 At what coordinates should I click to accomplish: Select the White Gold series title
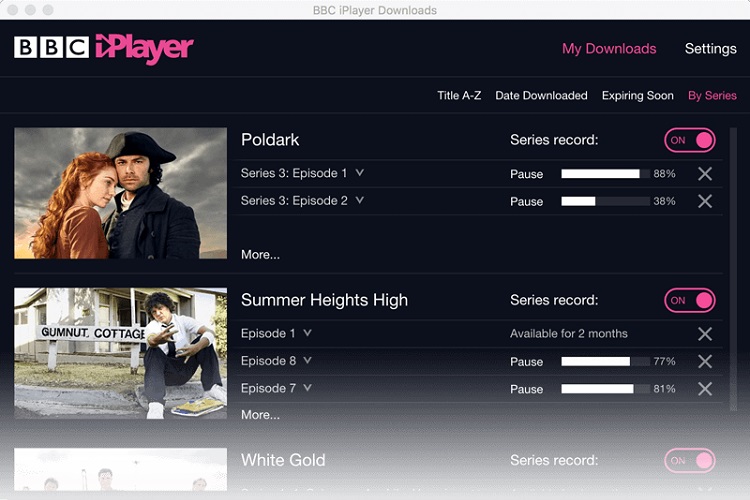[283, 460]
